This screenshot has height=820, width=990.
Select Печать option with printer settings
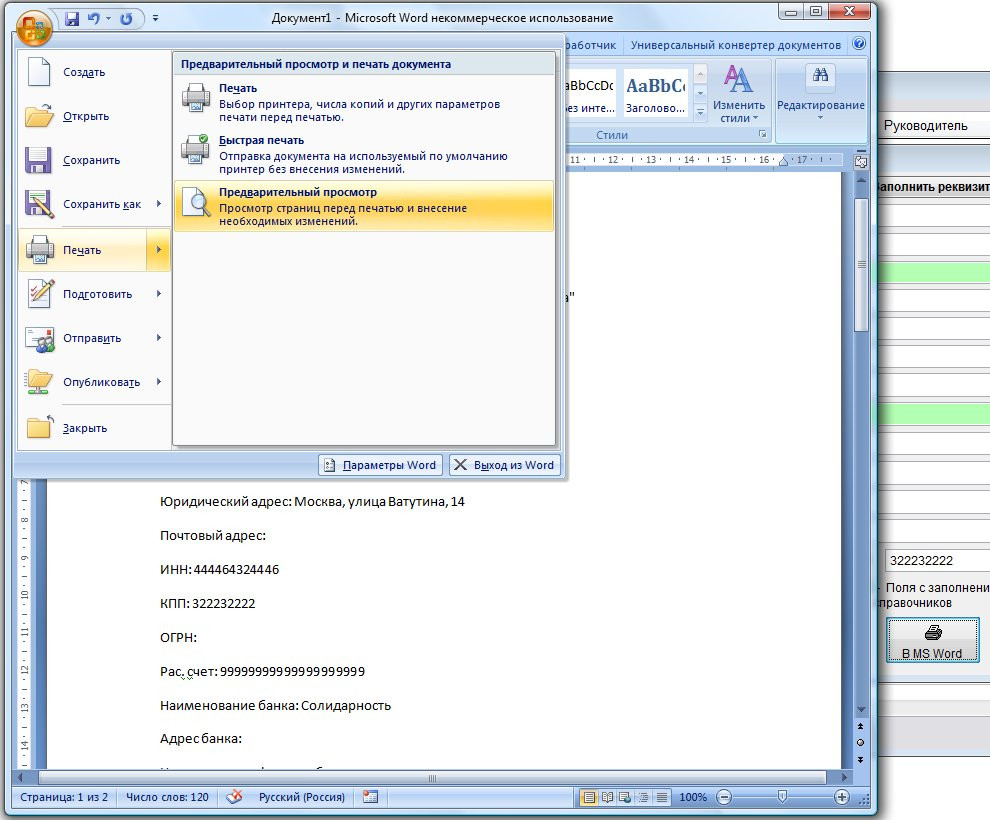364,102
